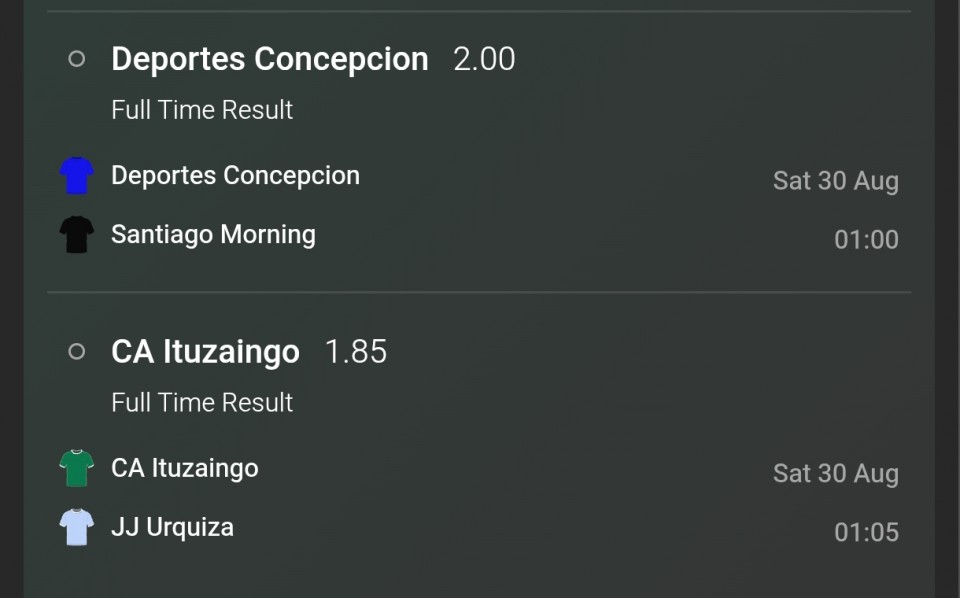This screenshot has width=960, height=598.
Task: Click the light blue JJ Urquiza jersey icon
Action: (77, 527)
